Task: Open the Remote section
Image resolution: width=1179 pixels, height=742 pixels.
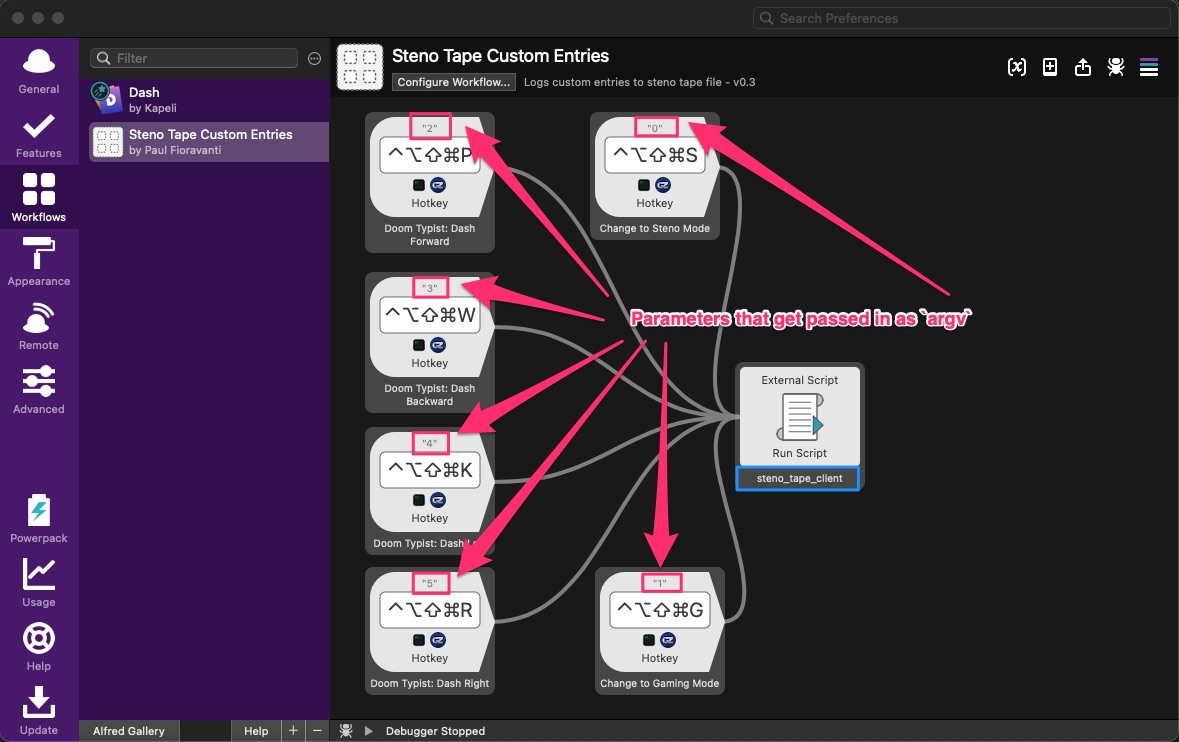Action: (x=38, y=326)
